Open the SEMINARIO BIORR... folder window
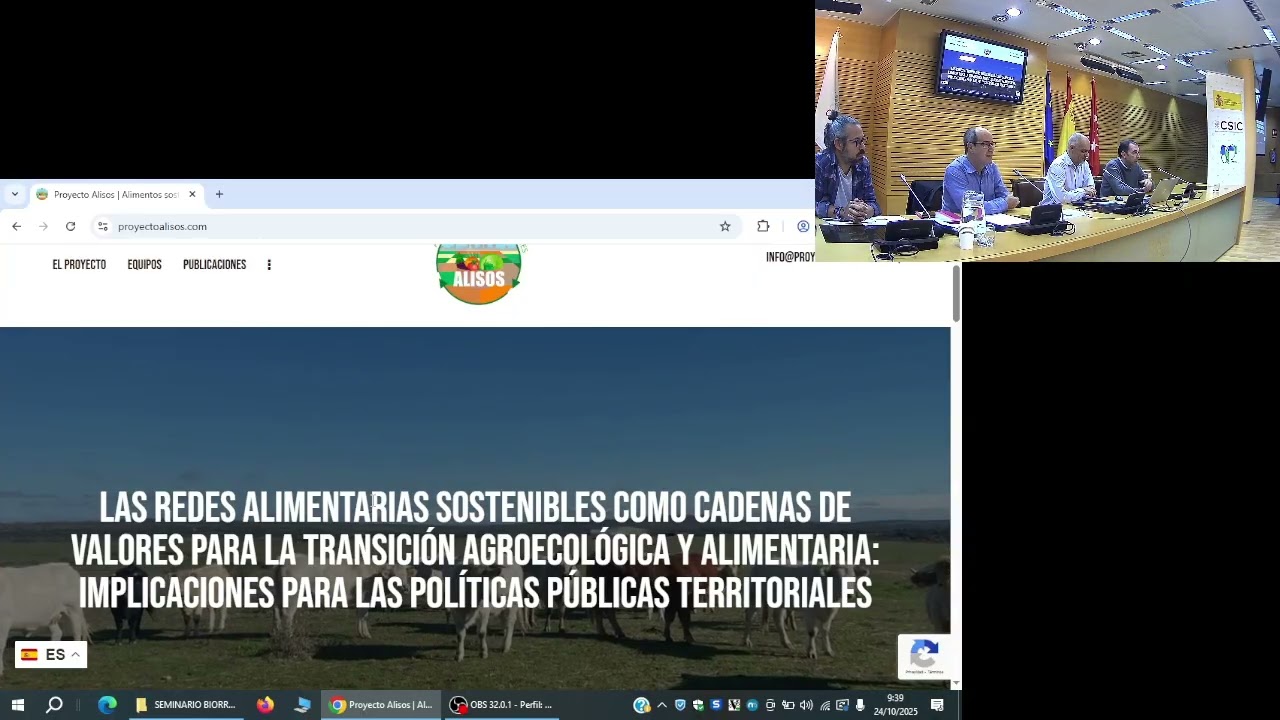 tap(186, 705)
